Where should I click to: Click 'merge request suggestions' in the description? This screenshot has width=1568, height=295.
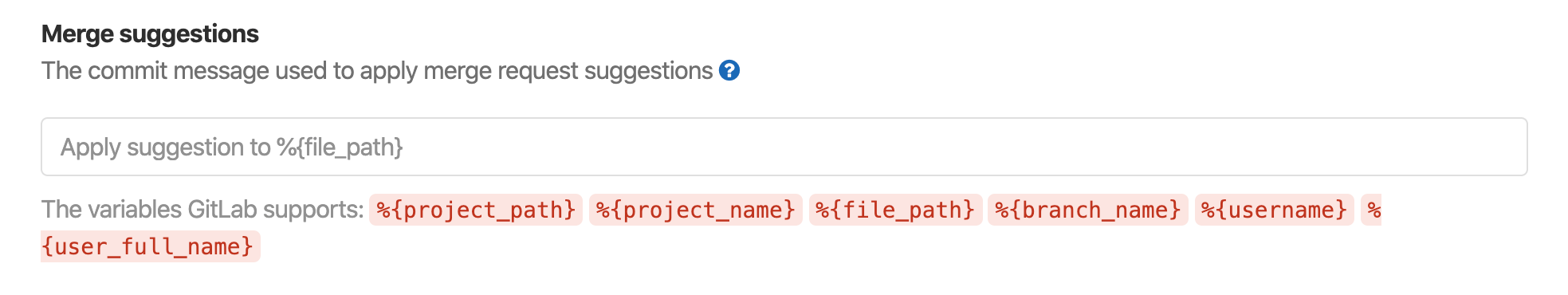(568, 71)
